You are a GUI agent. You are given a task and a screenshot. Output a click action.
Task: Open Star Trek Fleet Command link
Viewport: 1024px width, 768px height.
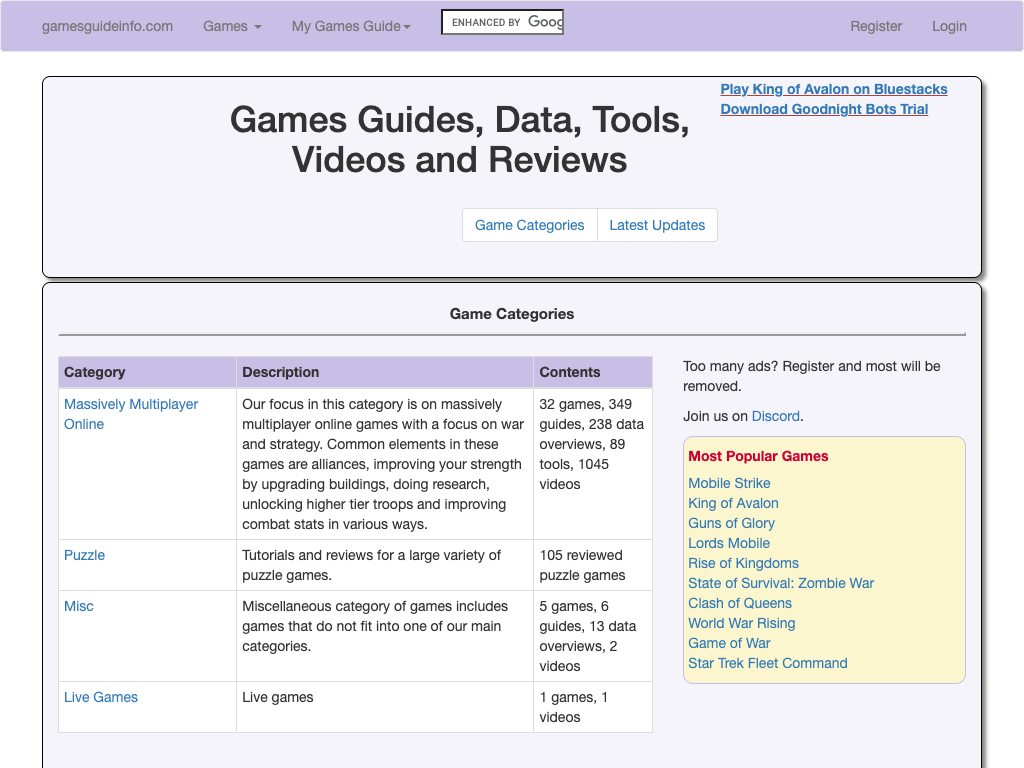(767, 663)
